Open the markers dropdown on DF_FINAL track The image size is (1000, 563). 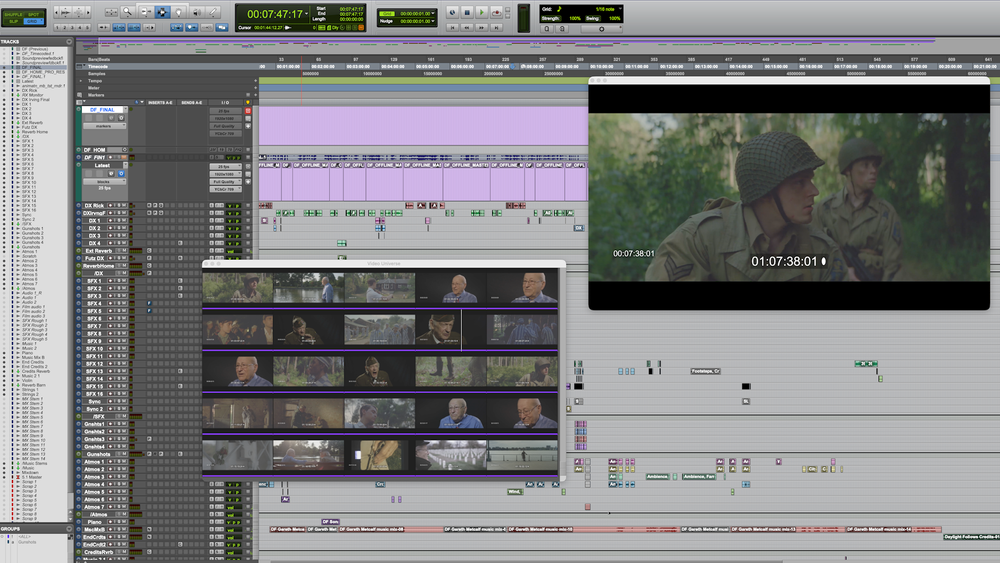pyautogui.click(x=105, y=126)
